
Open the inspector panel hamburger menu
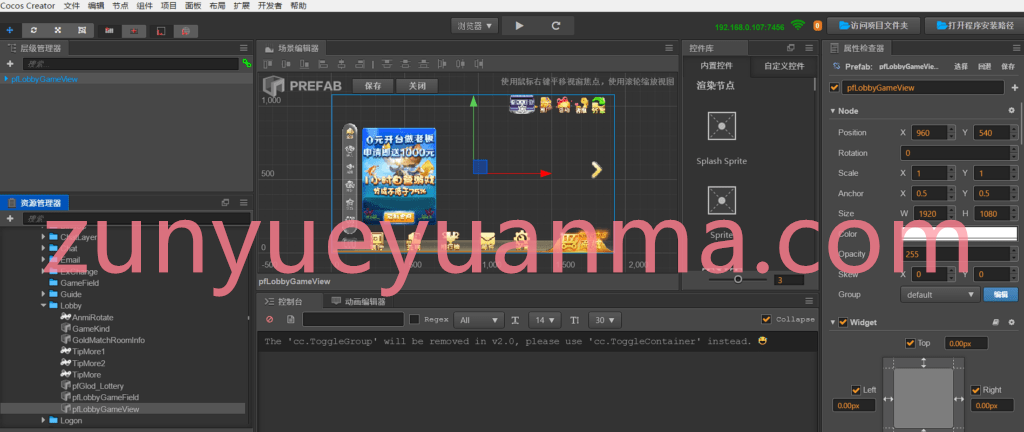click(1014, 48)
